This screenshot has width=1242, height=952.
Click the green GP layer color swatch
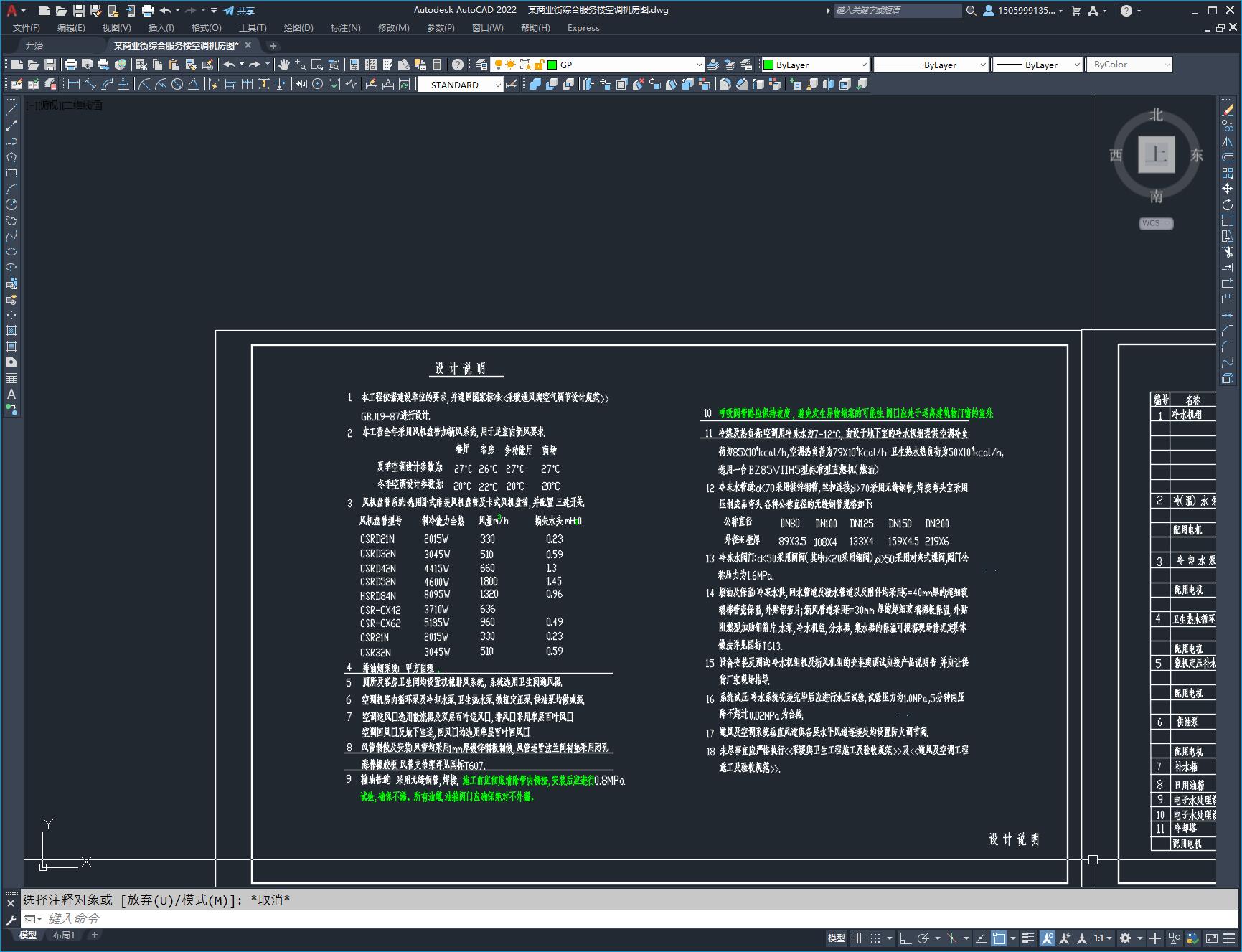point(552,65)
